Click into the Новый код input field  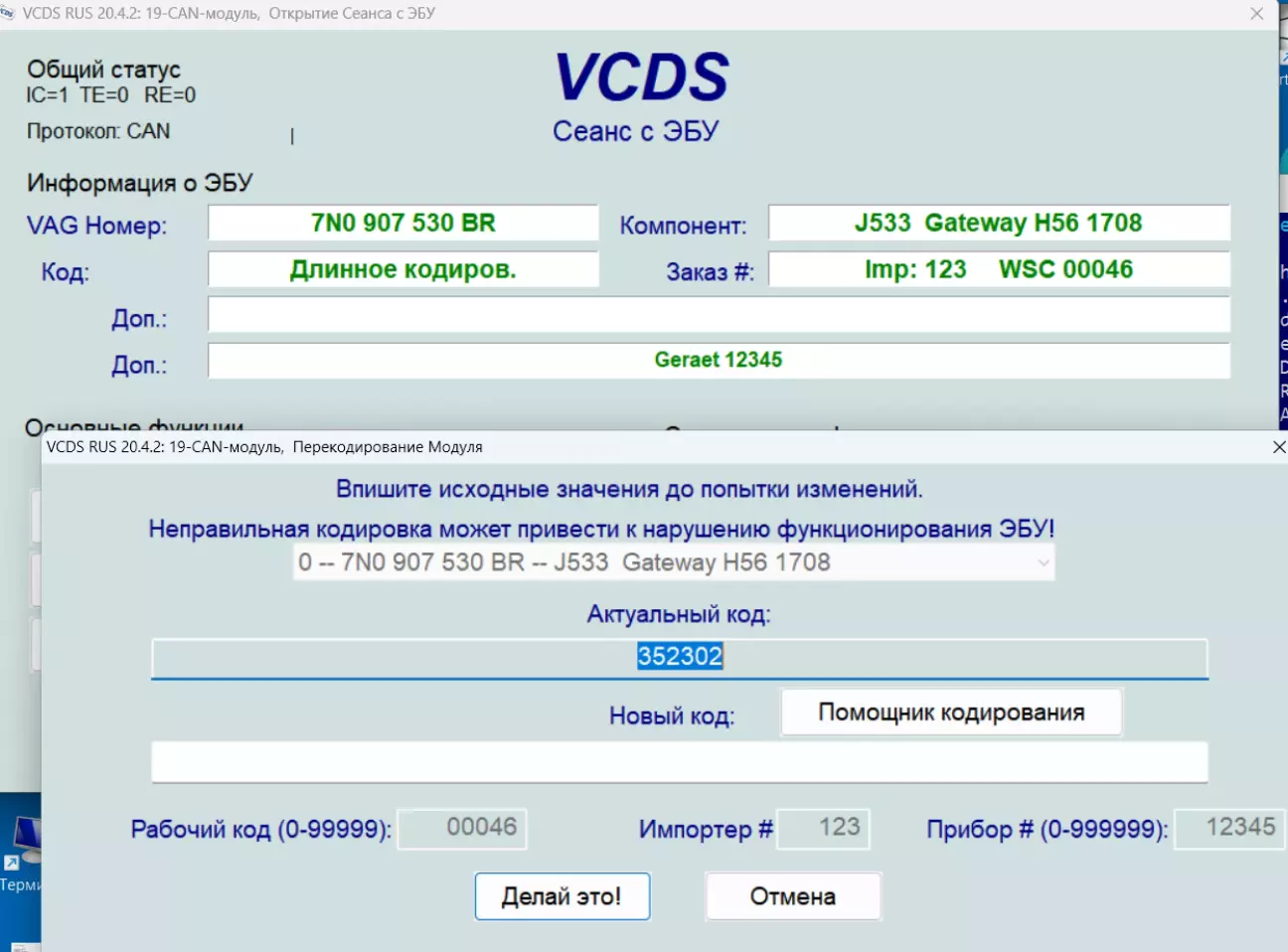tap(679, 762)
